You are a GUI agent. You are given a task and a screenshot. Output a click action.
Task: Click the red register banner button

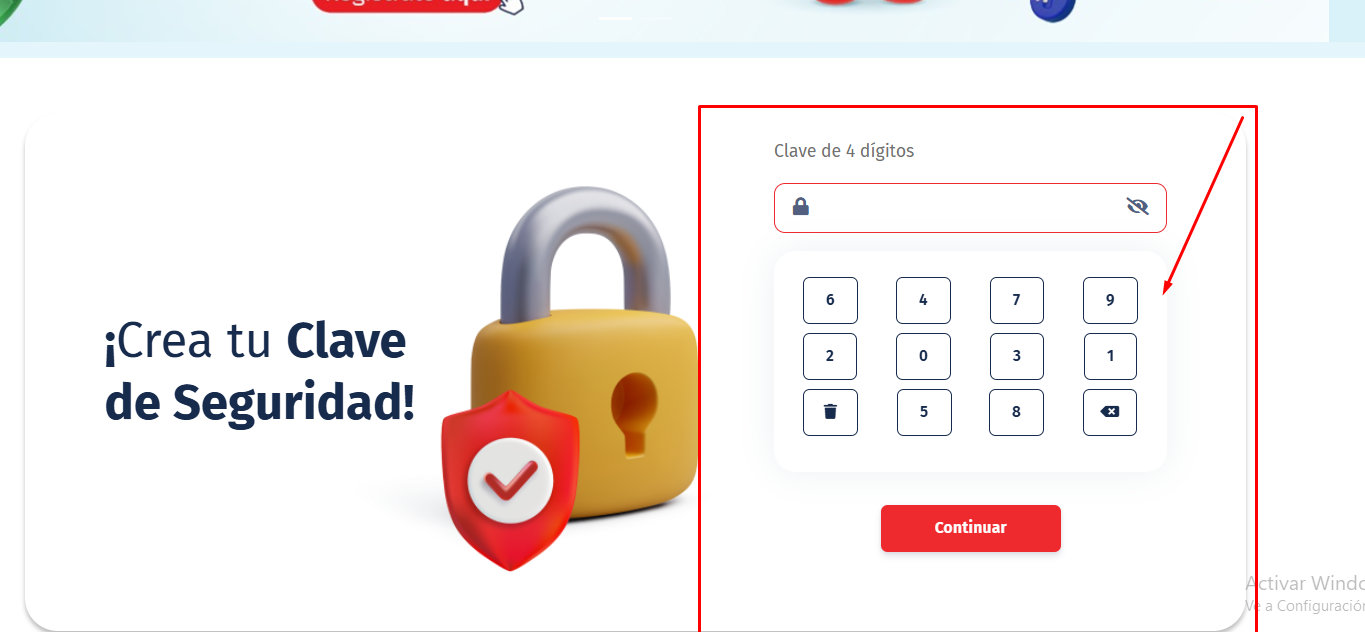(405, 5)
